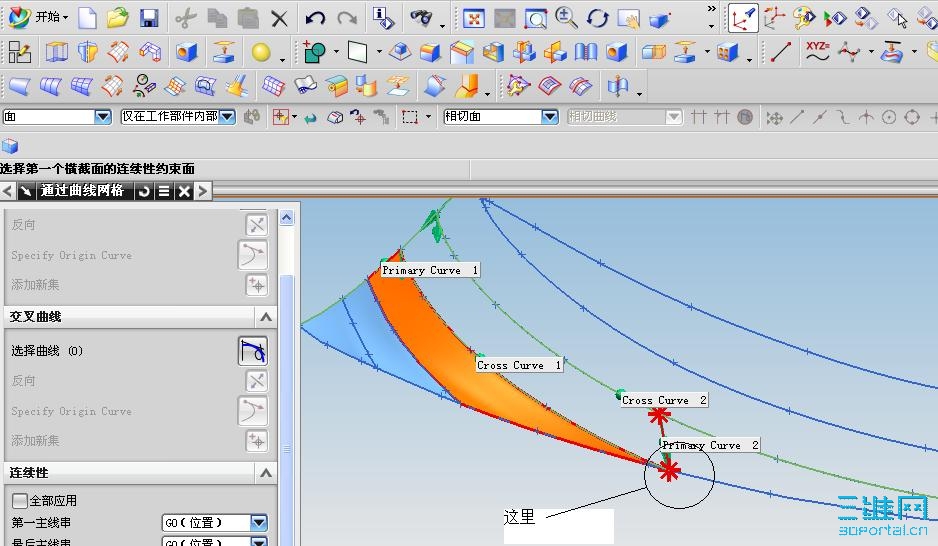The height and width of the screenshot is (546, 938).
Task: Undo the last action with the undo arrow
Action: (315, 19)
